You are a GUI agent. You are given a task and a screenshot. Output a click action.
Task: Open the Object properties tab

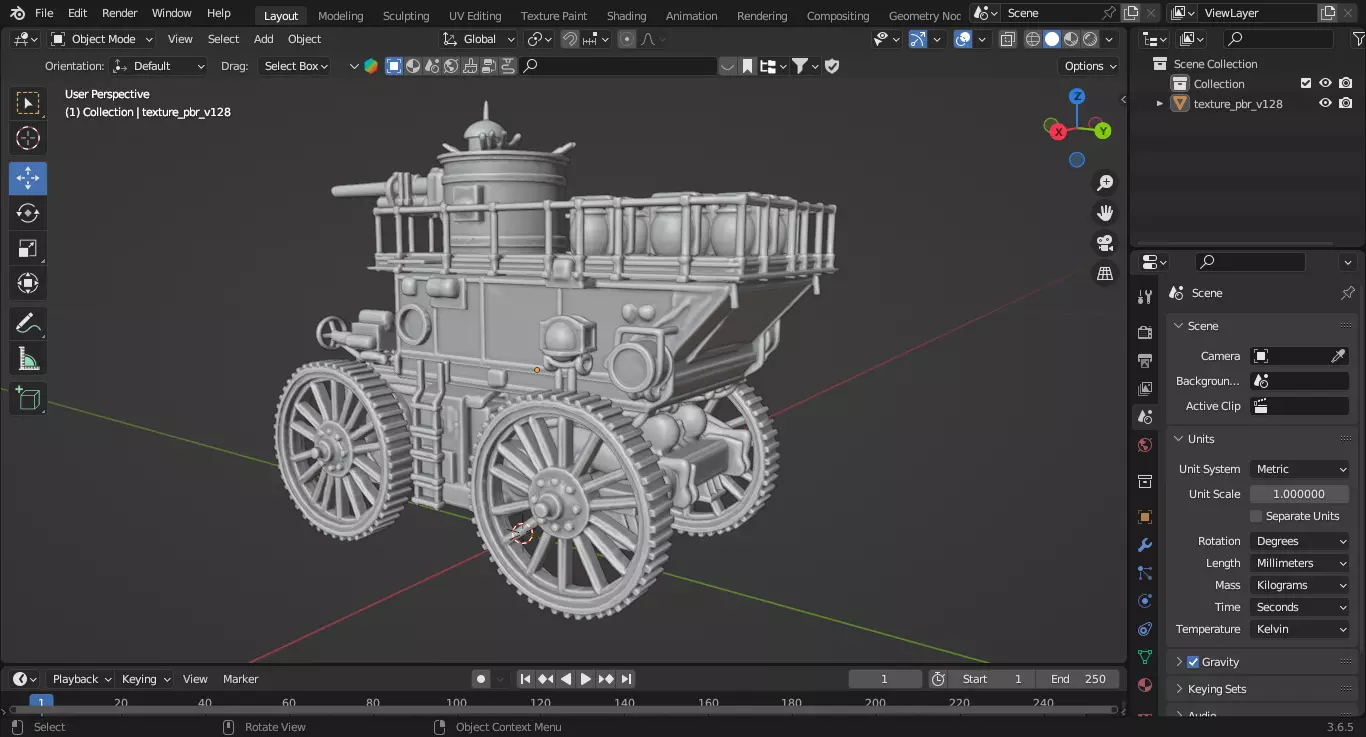click(1145, 517)
